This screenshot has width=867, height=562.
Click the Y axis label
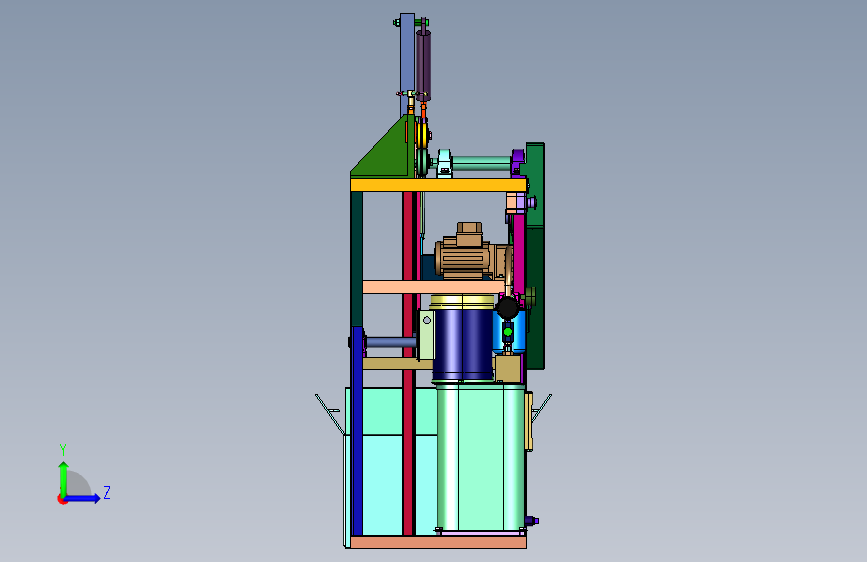point(63,450)
